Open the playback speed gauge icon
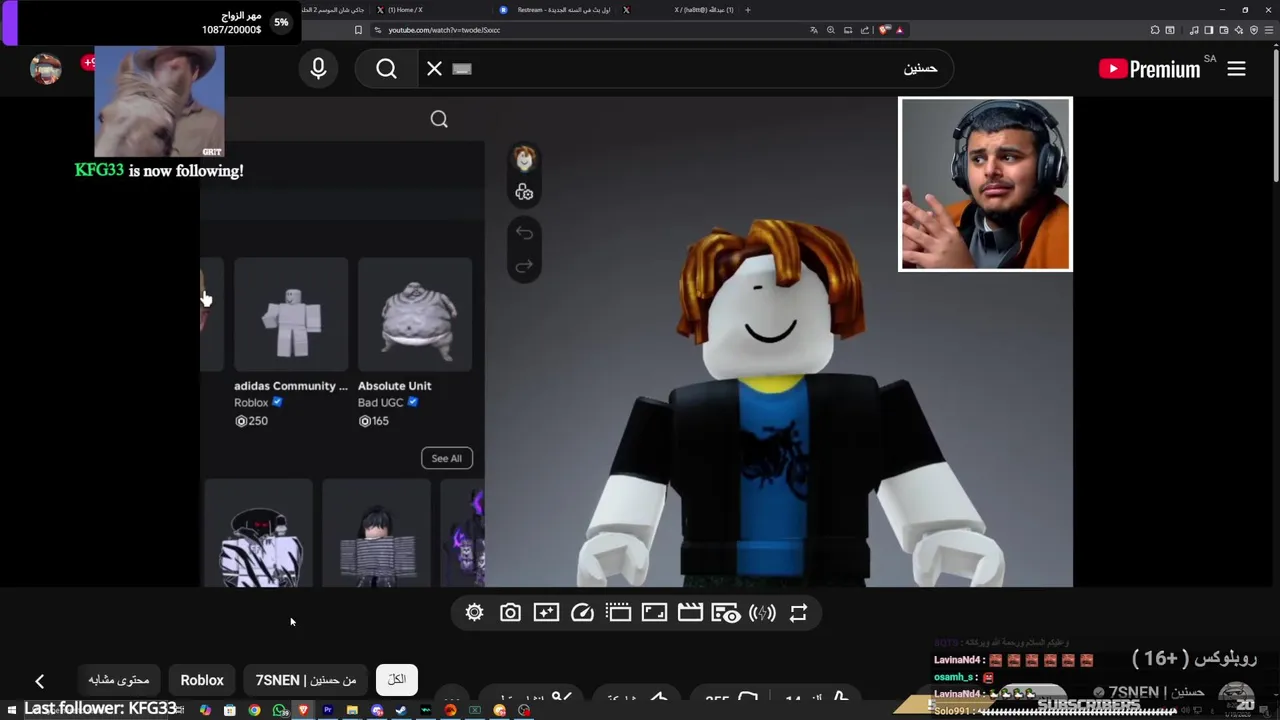This screenshot has height=720, width=1280. [x=582, y=613]
